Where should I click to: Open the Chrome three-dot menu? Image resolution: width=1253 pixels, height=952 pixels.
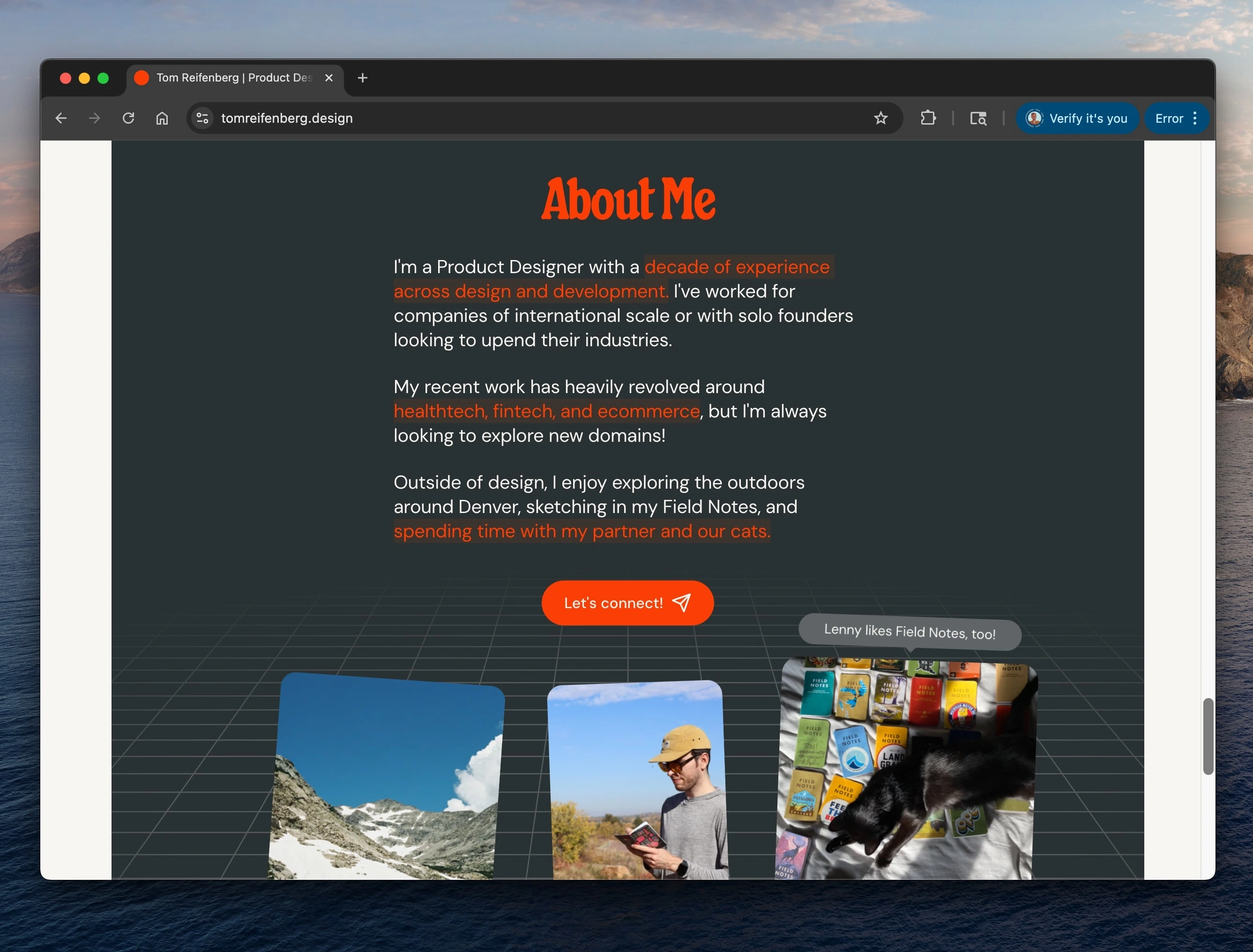point(1194,118)
